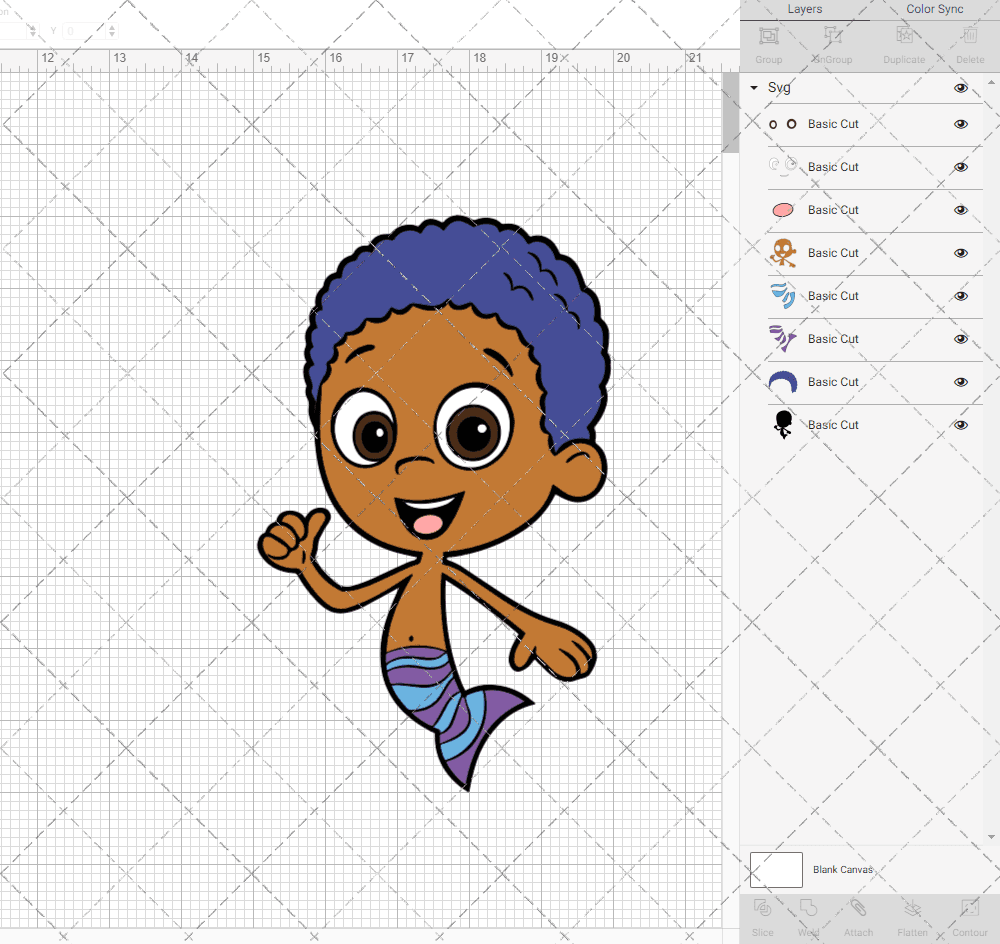Hide the pink tongue Basic Cut layer

pyautogui.click(x=960, y=210)
